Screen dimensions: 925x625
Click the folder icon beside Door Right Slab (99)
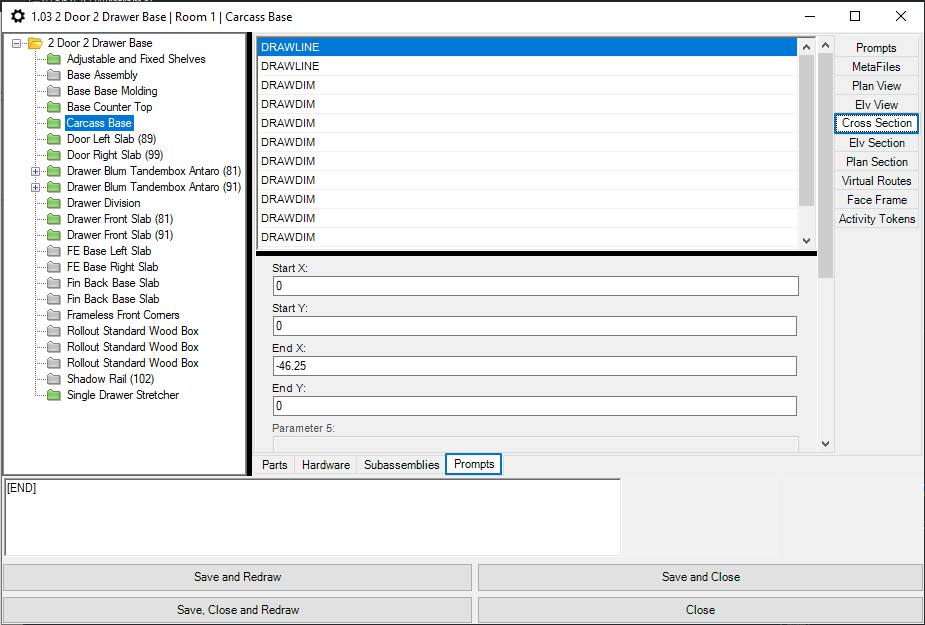click(x=54, y=155)
